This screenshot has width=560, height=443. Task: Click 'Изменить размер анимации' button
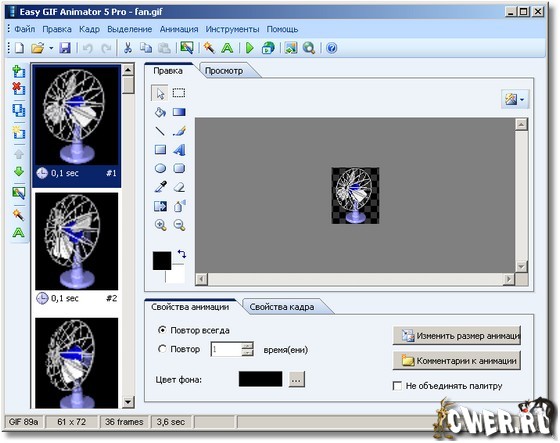pyautogui.click(x=457, y=336)
